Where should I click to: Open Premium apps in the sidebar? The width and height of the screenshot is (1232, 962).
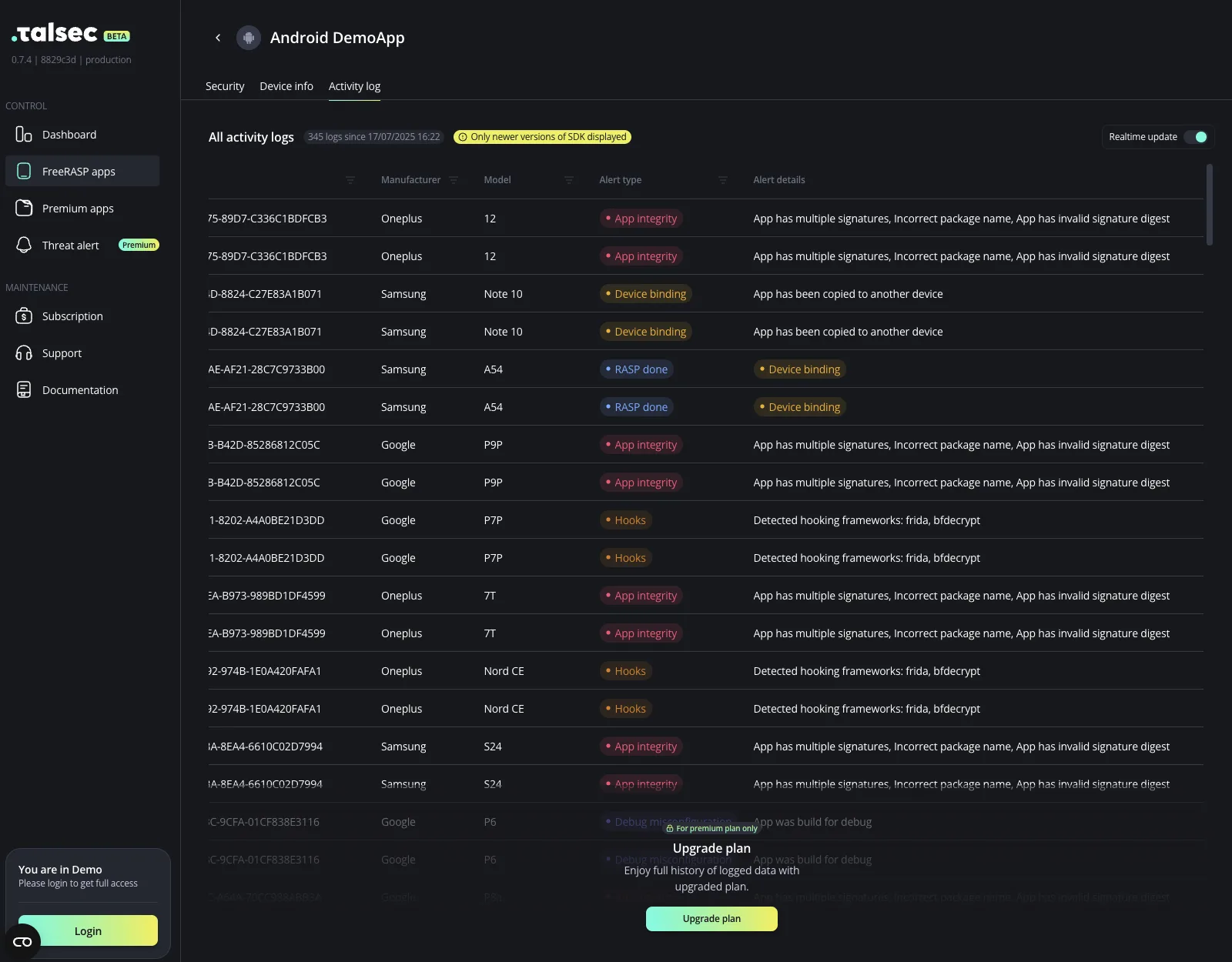click(x=82, y=208)
